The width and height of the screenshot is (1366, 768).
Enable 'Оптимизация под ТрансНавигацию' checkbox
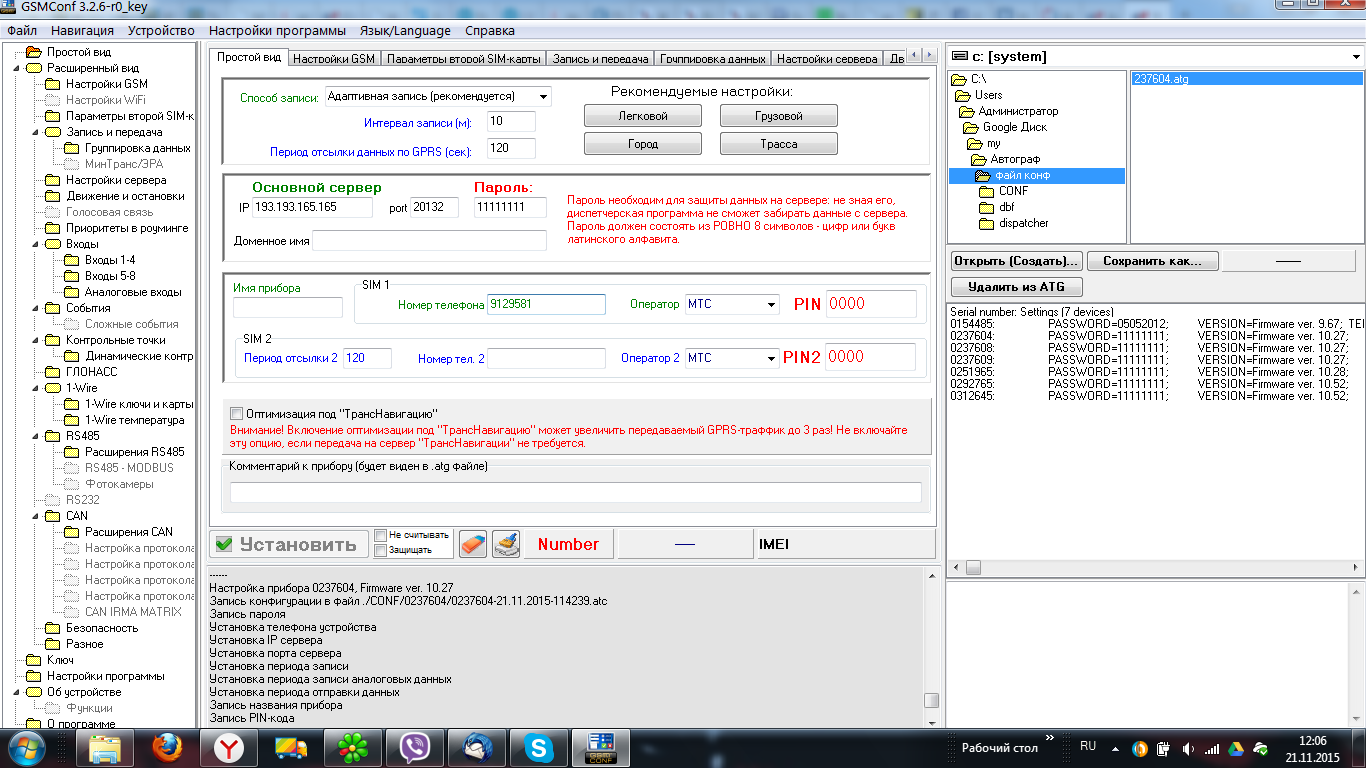237,413
